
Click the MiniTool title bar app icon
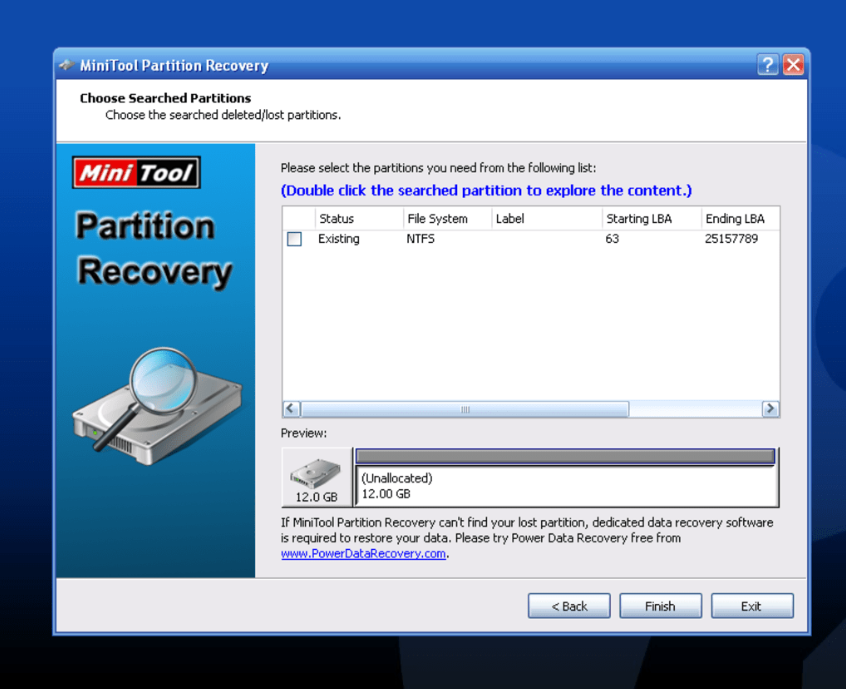click(67, 65)
